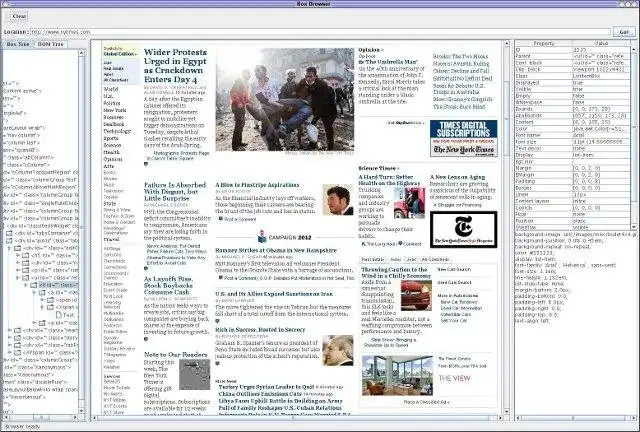Click the Property column header
The height and width of the screenshot is (432, 640).
coord(544,43)
